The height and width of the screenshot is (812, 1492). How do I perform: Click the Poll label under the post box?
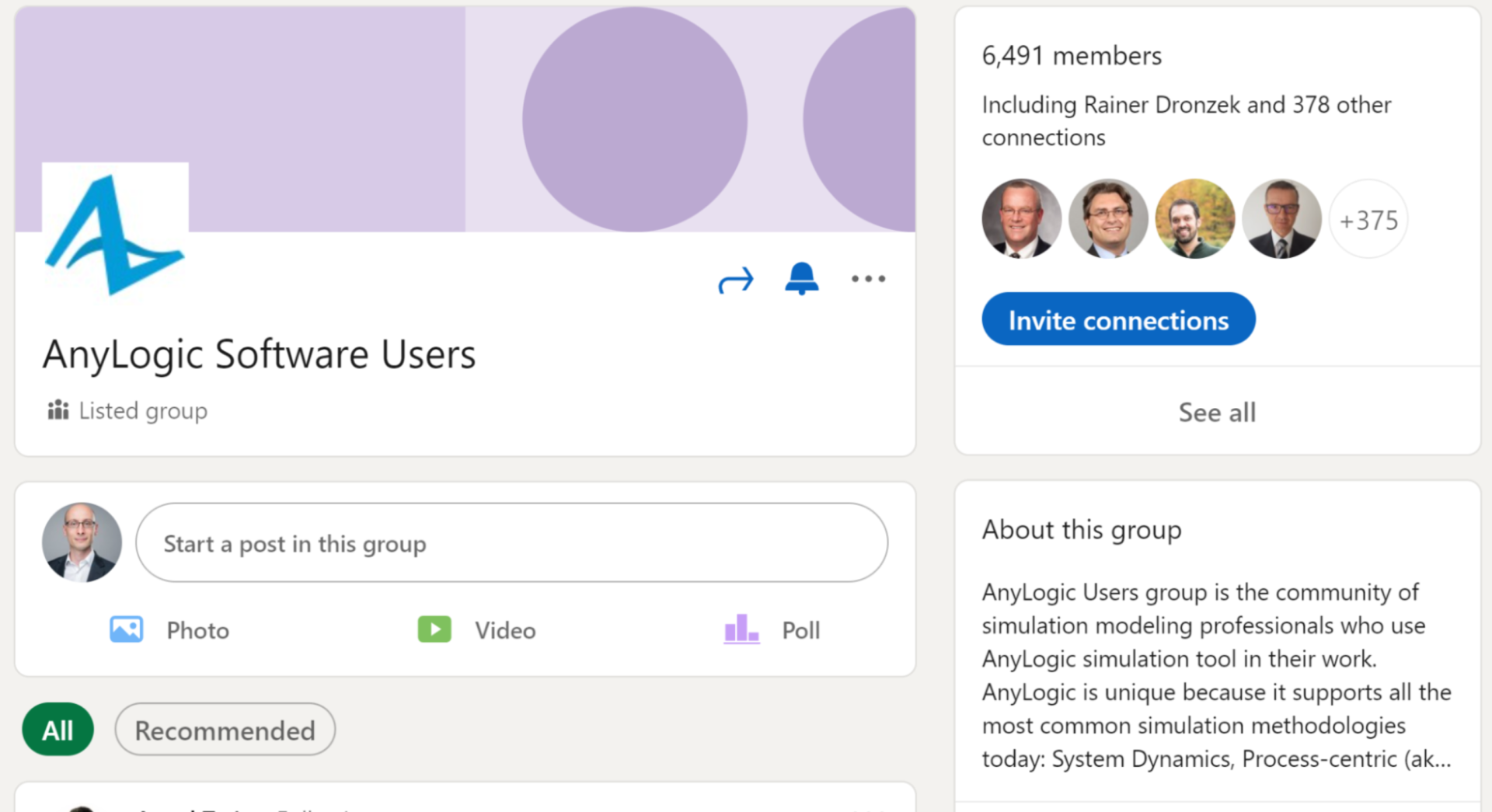pyautogui.click(x=801, y=630)
